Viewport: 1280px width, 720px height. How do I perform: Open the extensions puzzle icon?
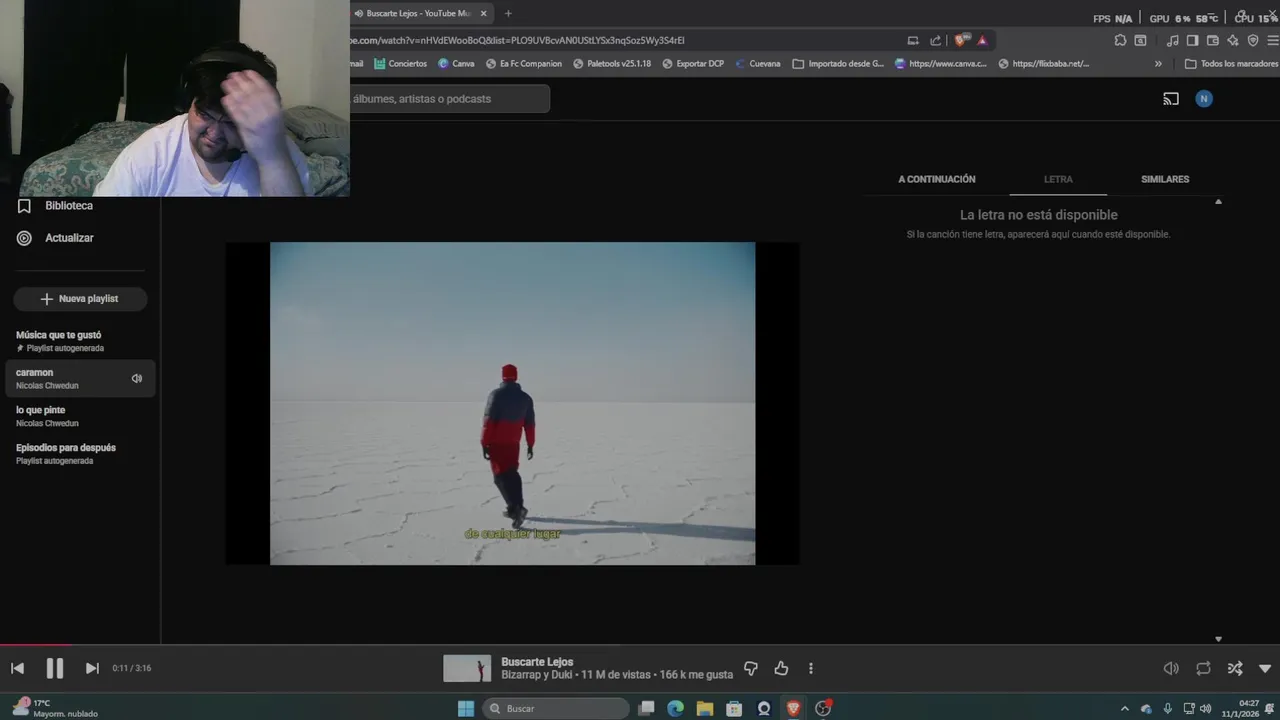pyautogui.click(x=1120, y=40)
